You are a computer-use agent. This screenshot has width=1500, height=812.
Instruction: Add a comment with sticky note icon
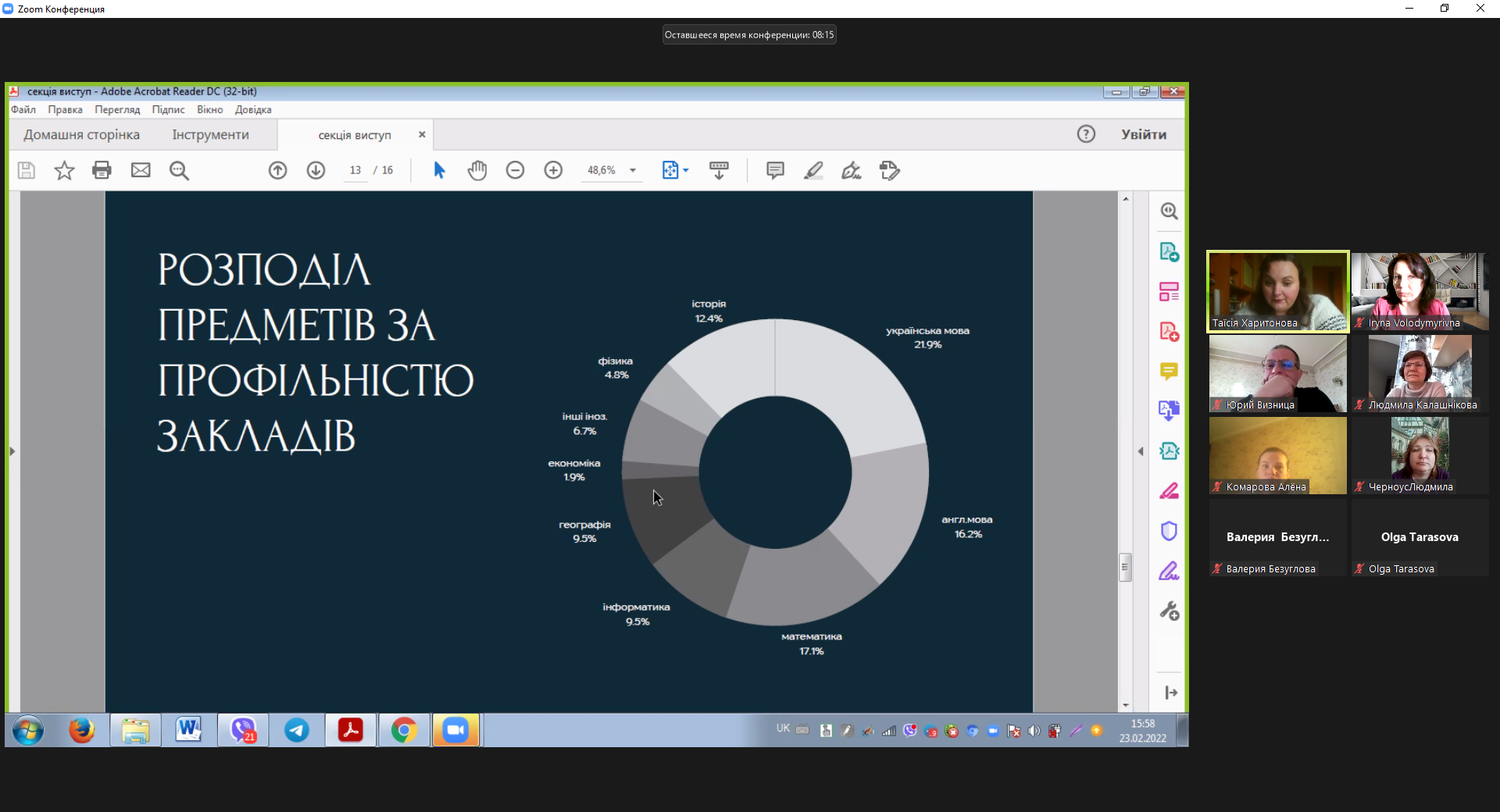point(775,170)
